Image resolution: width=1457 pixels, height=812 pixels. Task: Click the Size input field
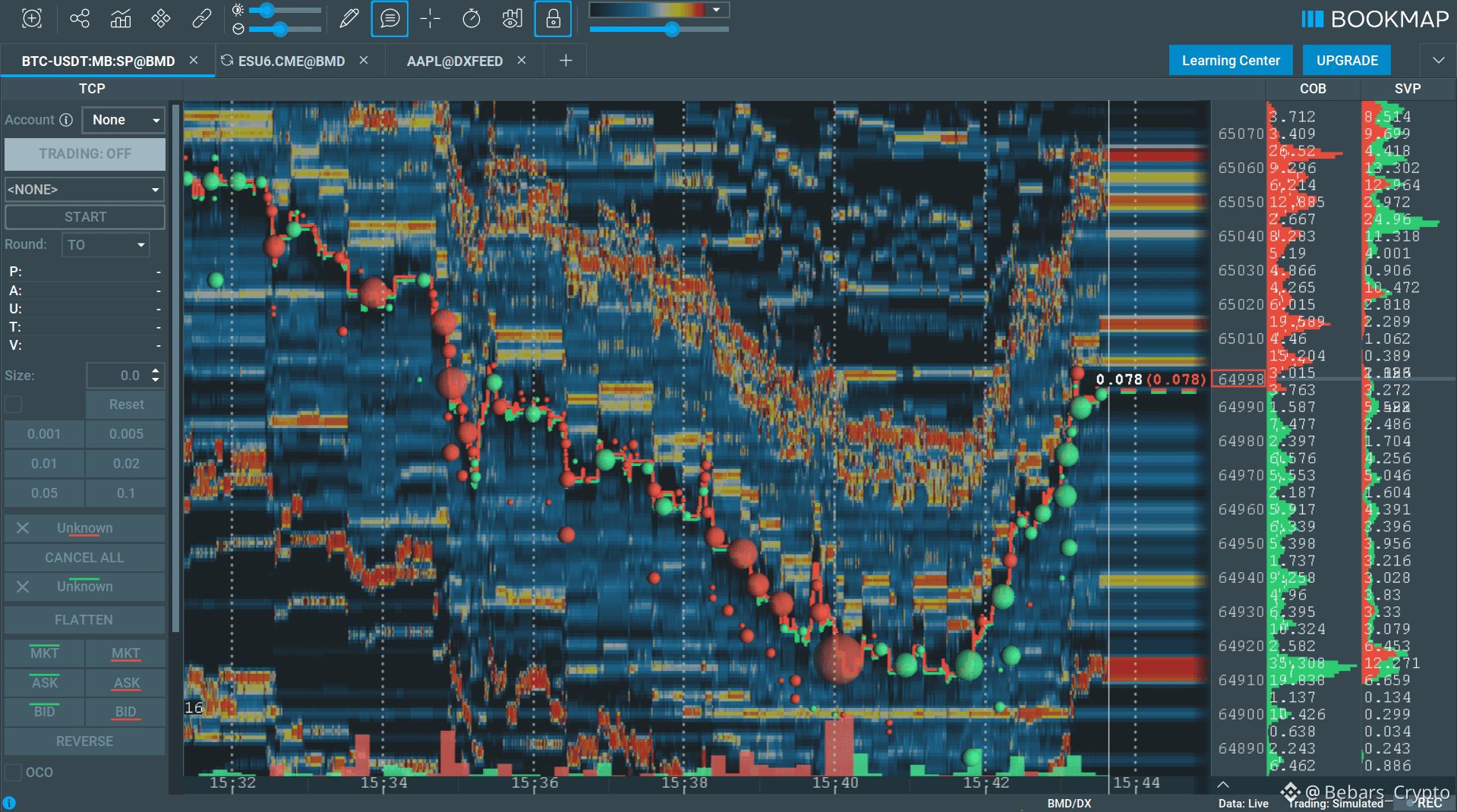pyautogui.click(x=118, y=375)
